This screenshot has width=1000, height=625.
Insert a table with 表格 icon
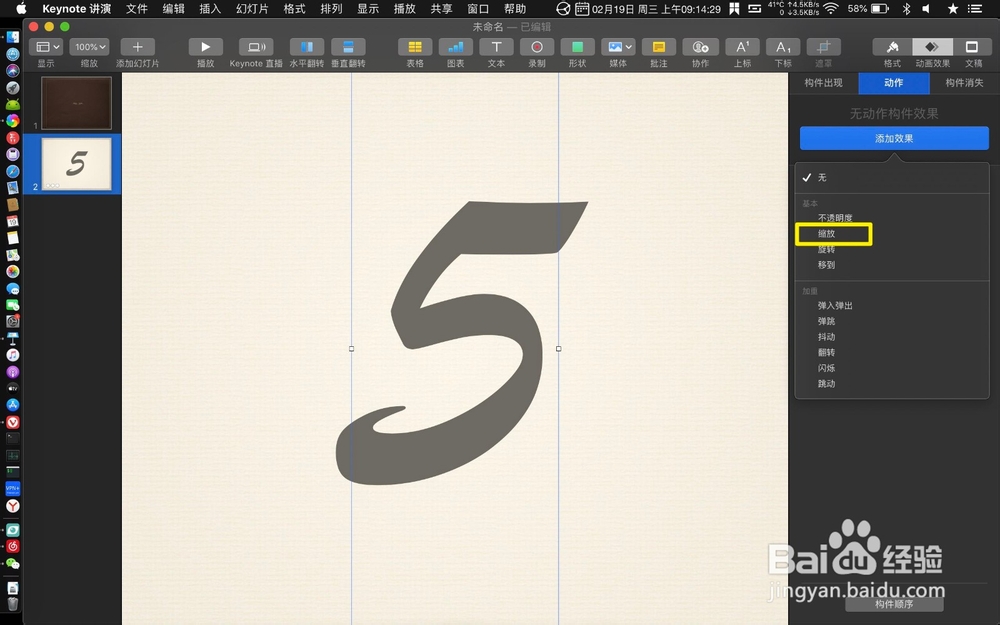coord(415,47)
